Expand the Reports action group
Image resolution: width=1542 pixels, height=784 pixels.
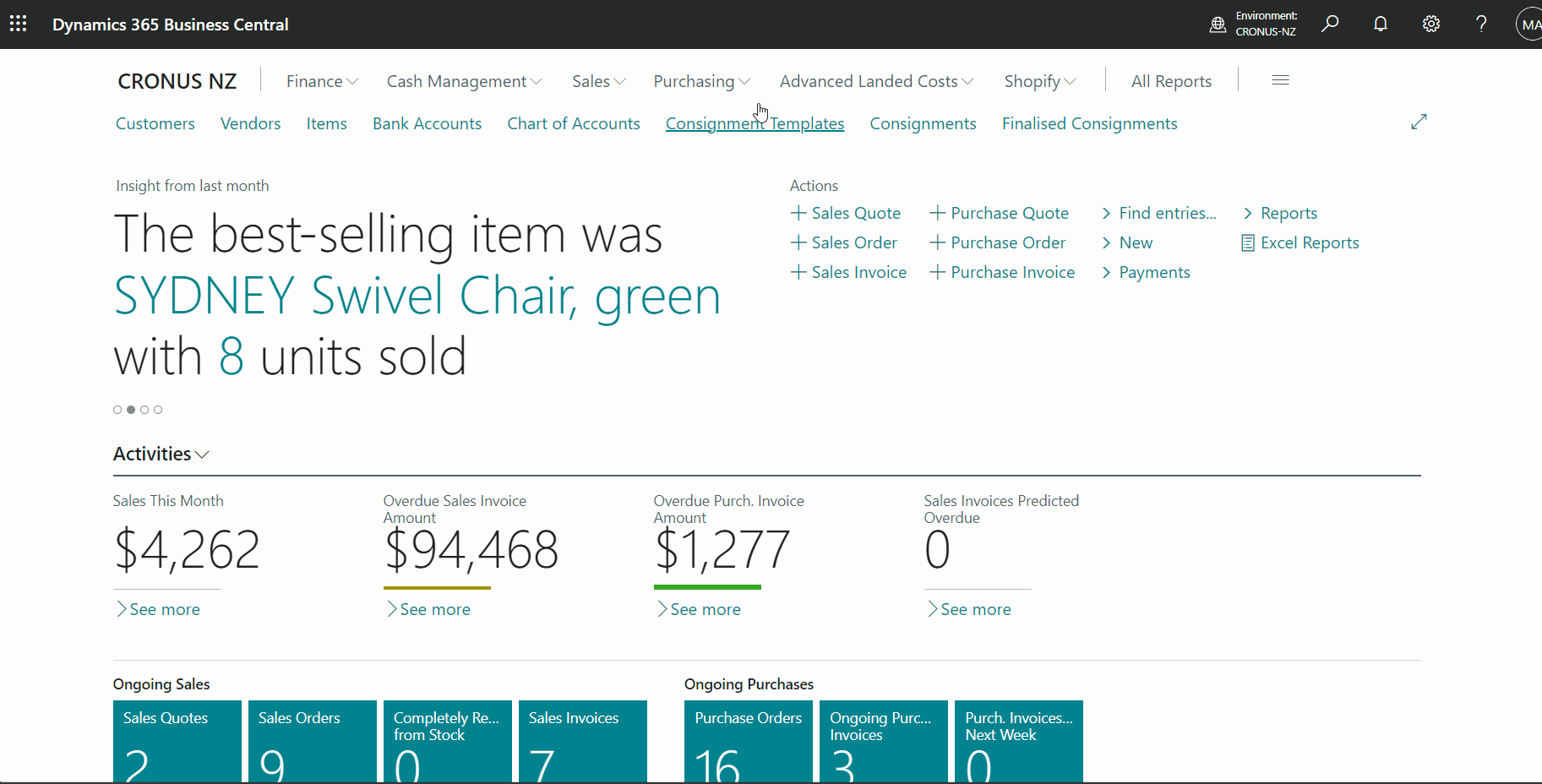(1280, 213)
